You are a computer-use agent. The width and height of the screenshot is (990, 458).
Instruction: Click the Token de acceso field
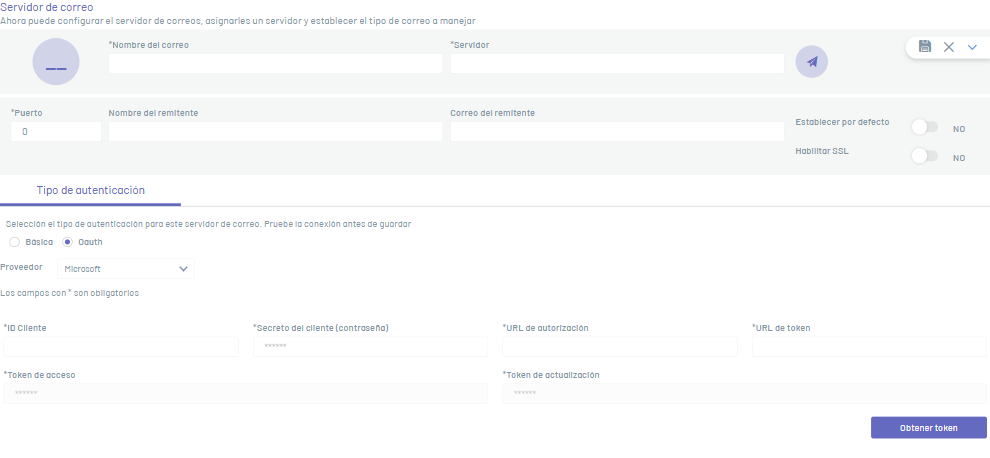246,394
